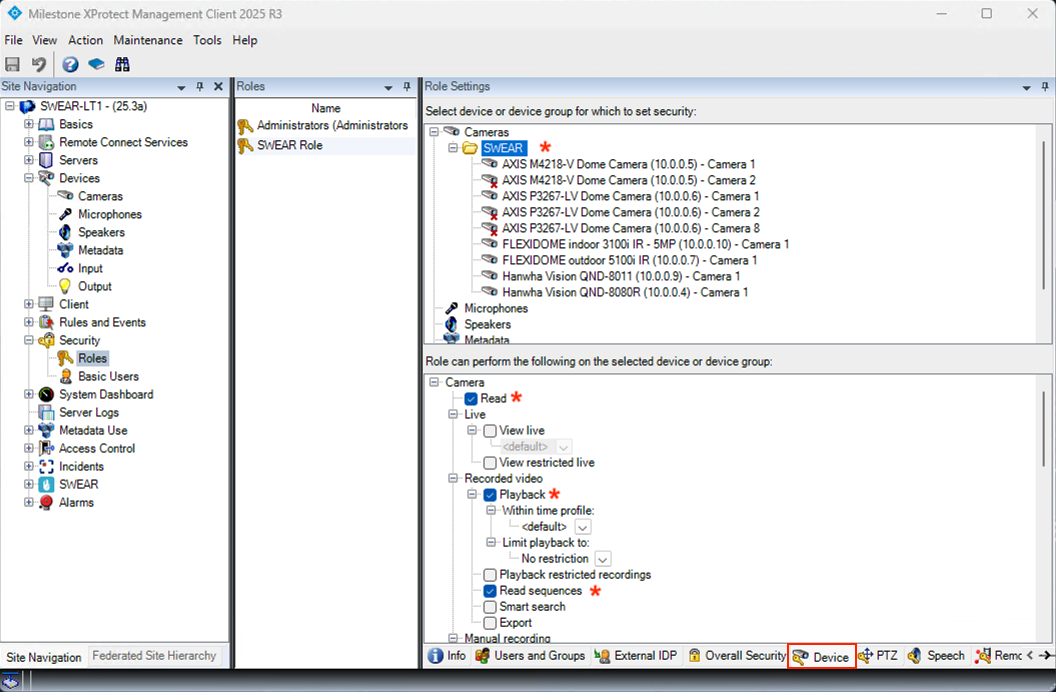Click the Undo toolbar icon
The image size is (1056, 692).
tap(39, 64)
